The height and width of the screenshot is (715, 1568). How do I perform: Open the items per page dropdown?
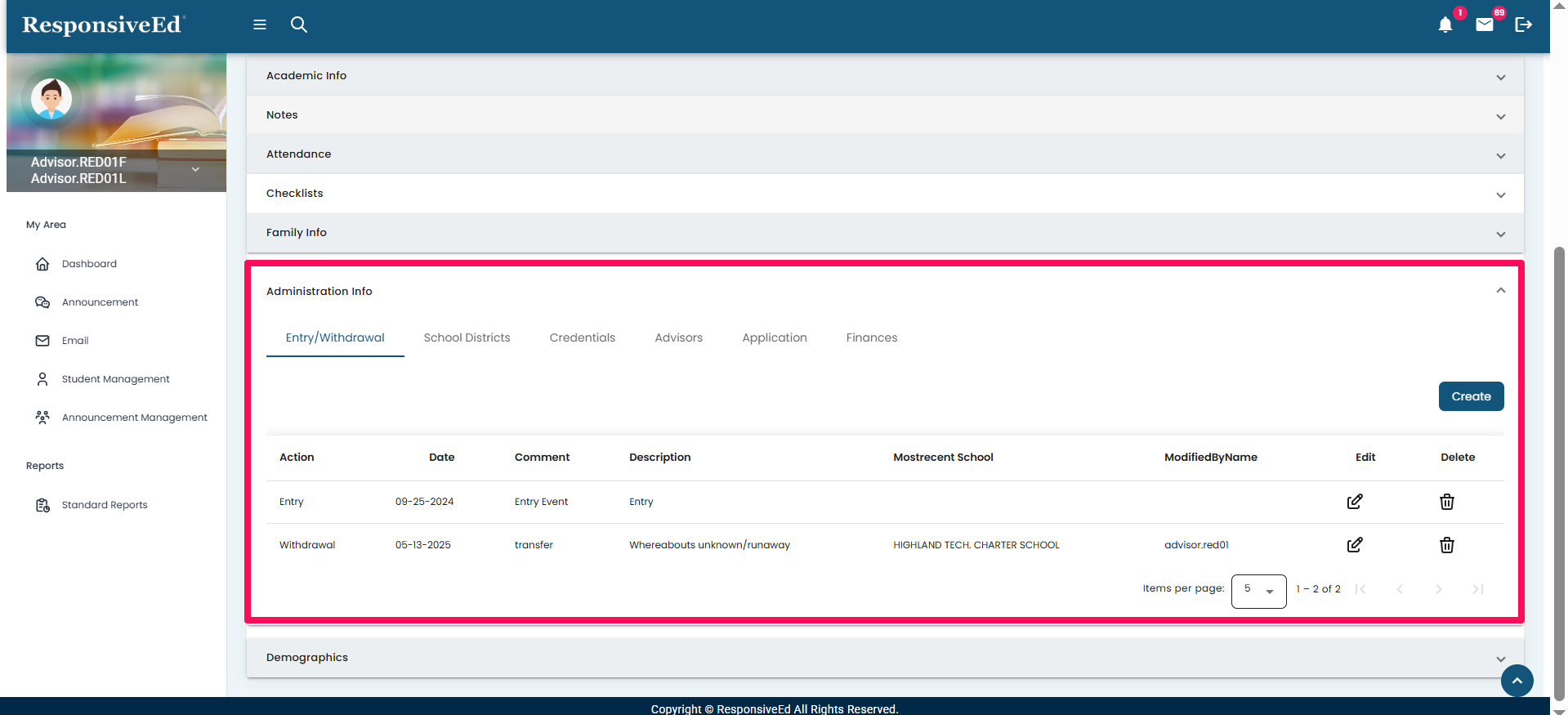pos(1258,590)
